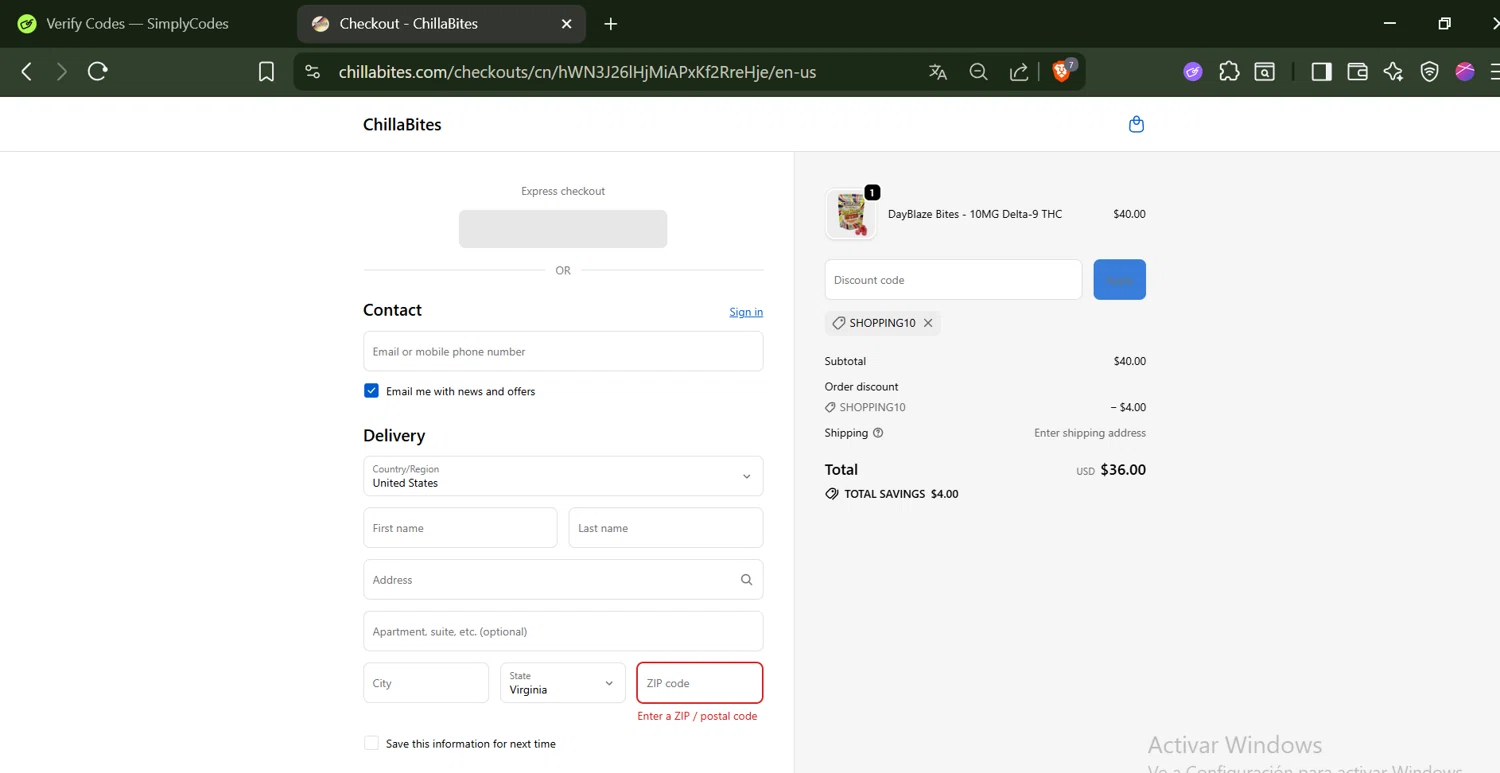This screenshot has height=773, width=1500.
Task: Click the Apply discount button
Action: pyautogui.click(x=1119, y=280)
